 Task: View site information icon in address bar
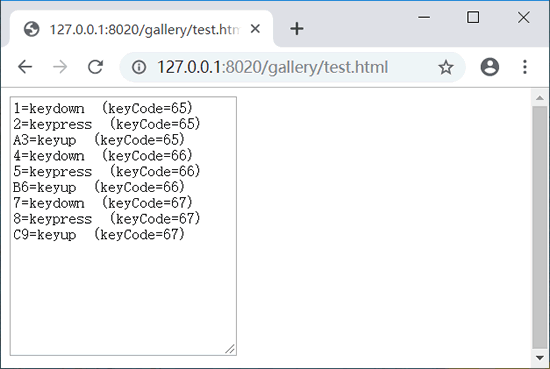[139, 67]
